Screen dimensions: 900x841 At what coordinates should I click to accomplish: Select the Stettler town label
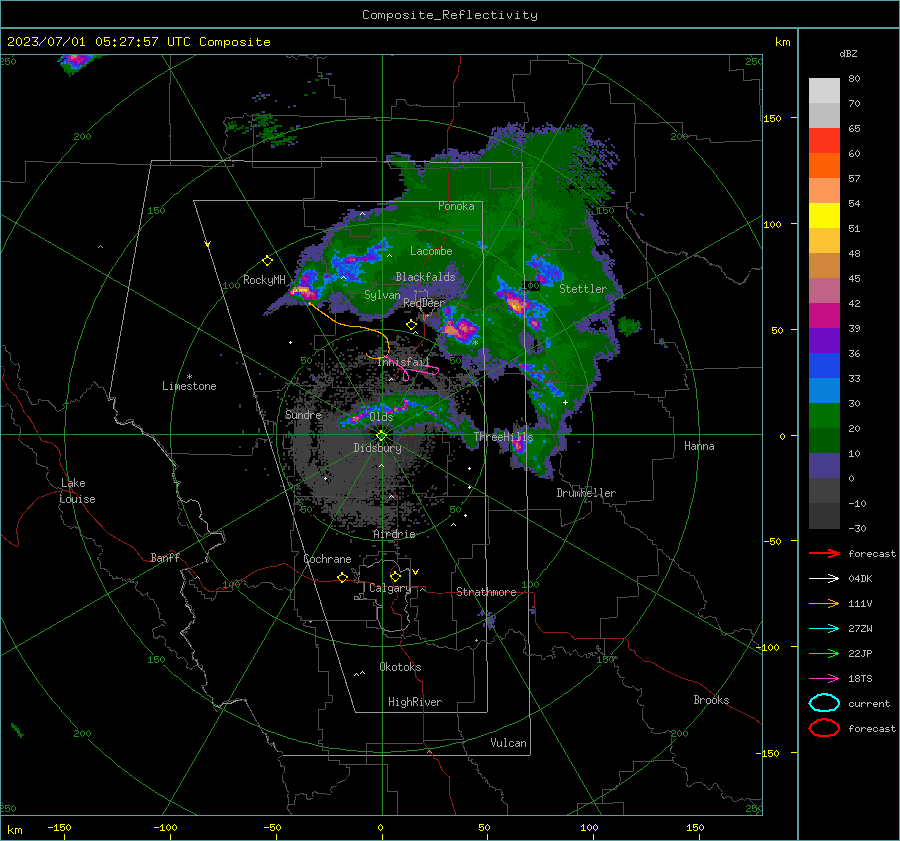click(583, 289)
